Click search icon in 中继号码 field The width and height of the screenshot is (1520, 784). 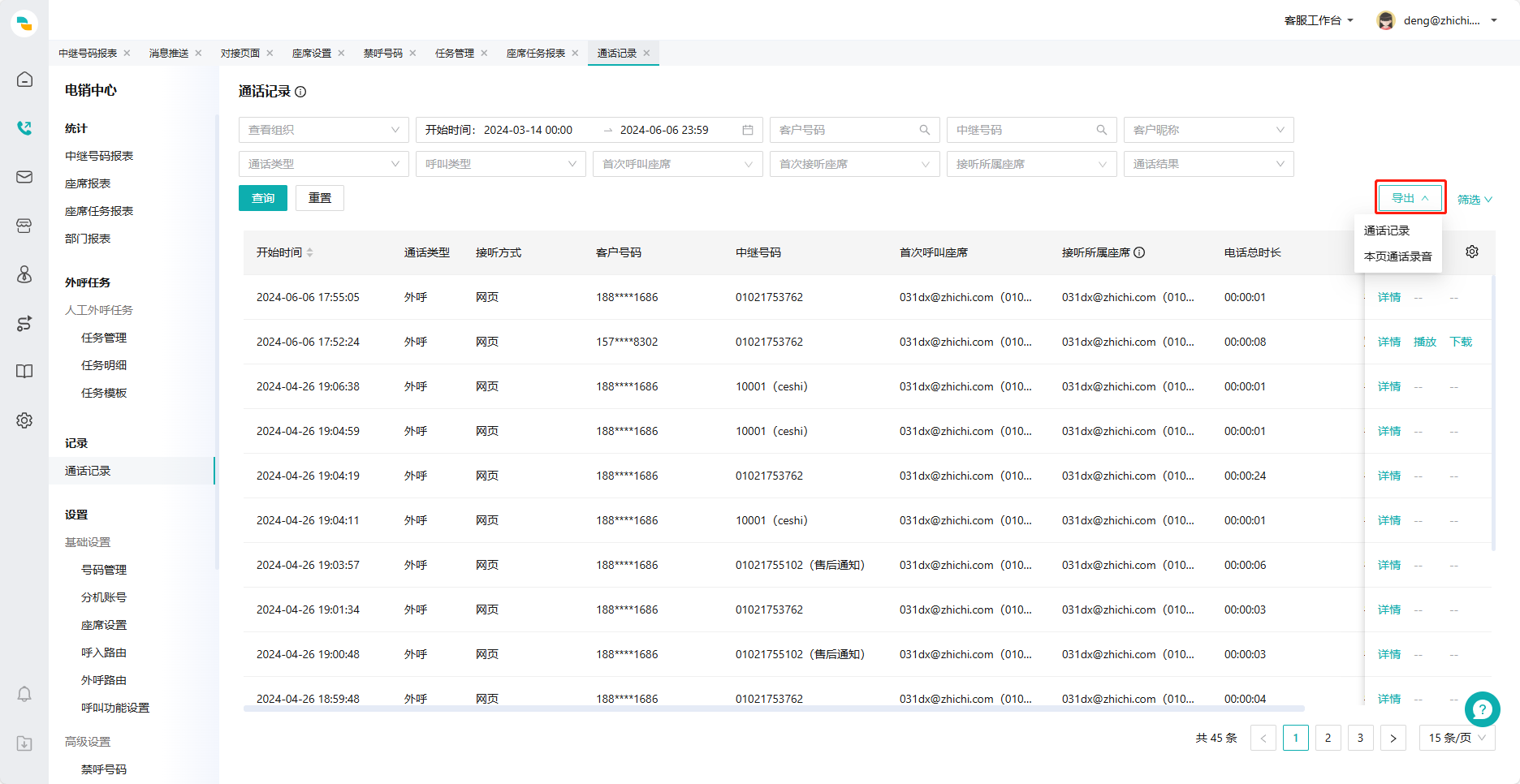pyautogui.click(x=1102, y=130)
